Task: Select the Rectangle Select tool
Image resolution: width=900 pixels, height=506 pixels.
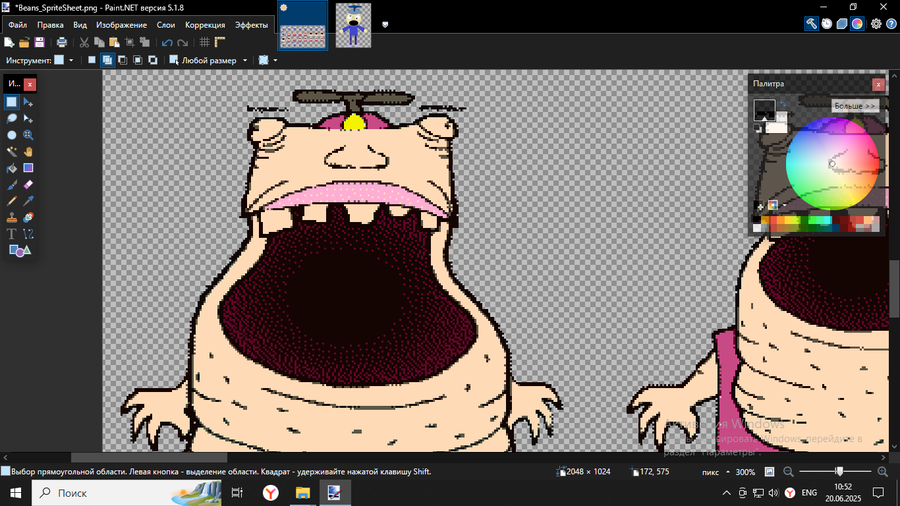Action: point(11,102)
